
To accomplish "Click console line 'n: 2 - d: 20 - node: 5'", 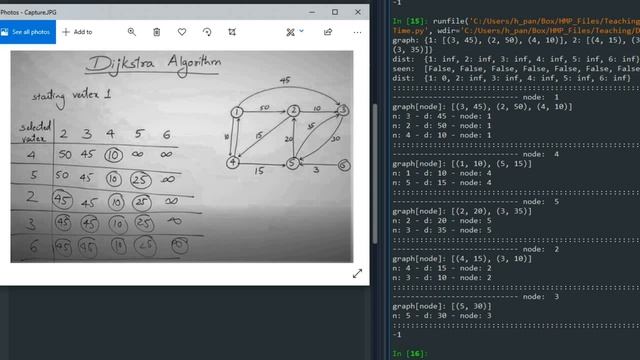I will click(x=442, y=221).
